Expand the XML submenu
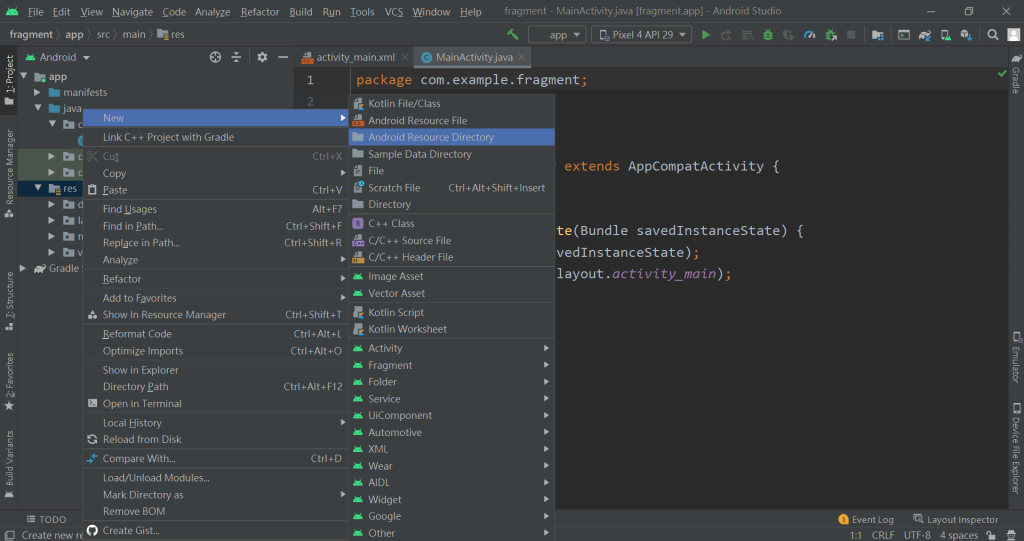Viewport: 1024px width, 541px height. [x=452, y=449]
